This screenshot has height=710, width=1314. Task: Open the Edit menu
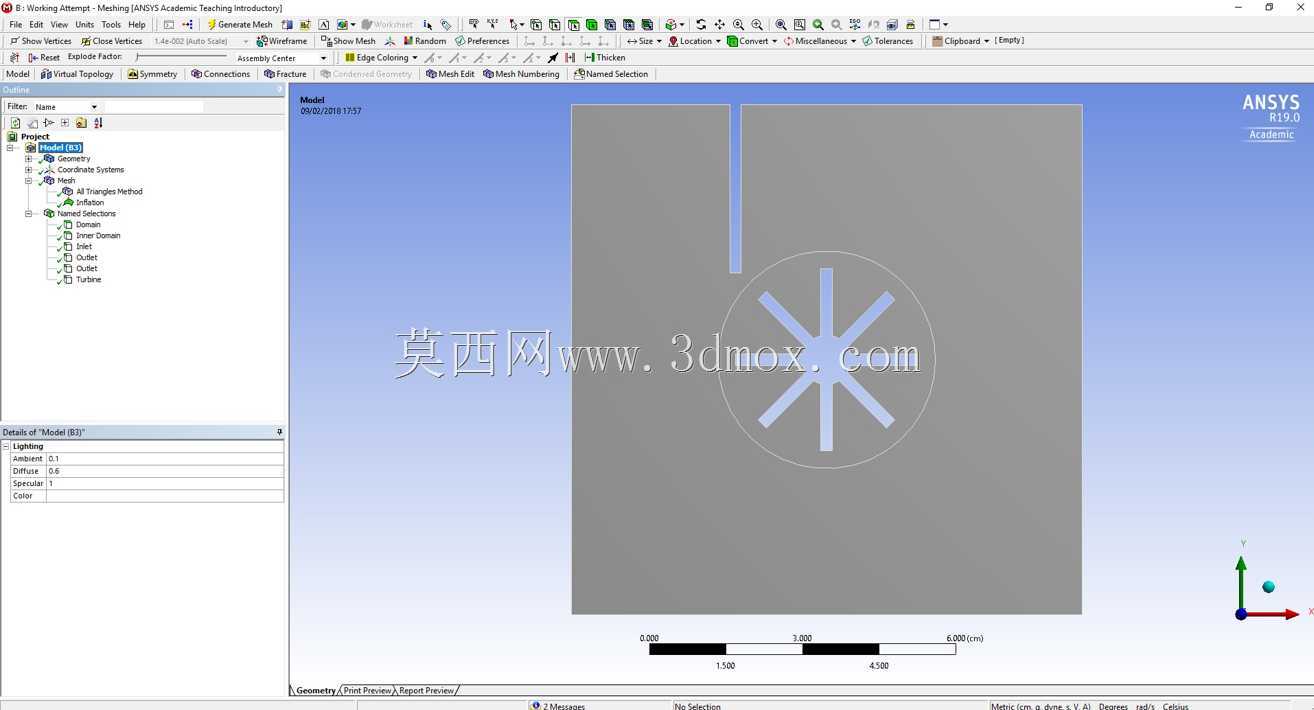point(36,24)
